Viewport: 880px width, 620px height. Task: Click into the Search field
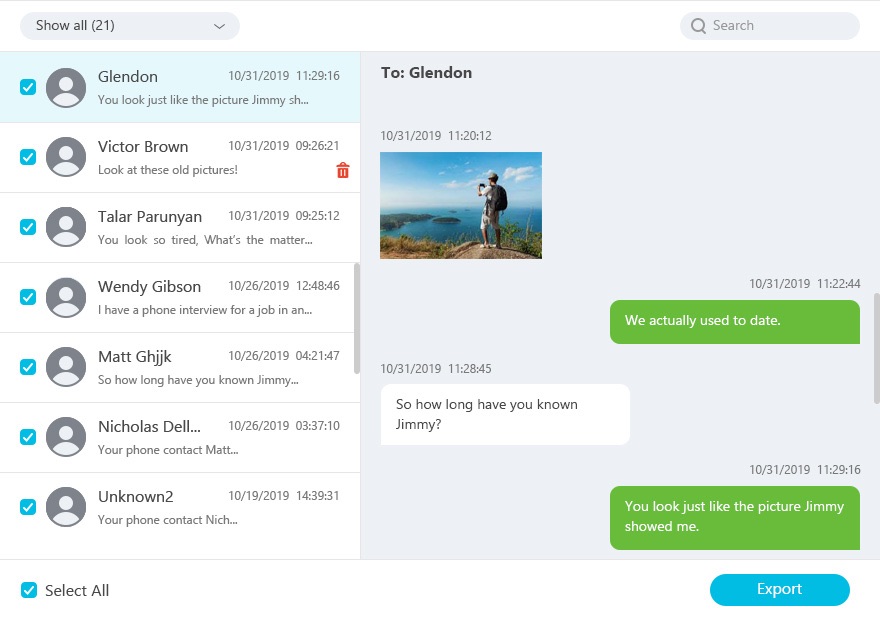pos(770,26)
